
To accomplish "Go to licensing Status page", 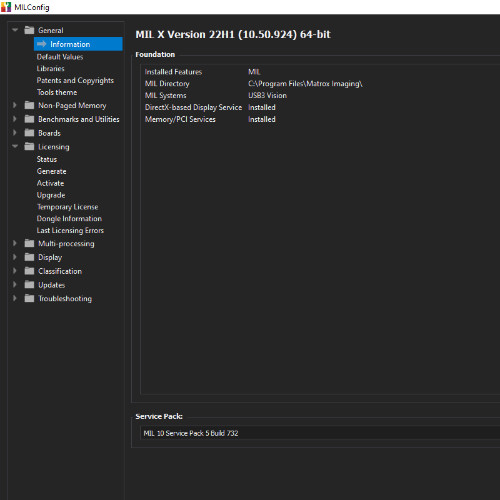I will pos(47,159).
